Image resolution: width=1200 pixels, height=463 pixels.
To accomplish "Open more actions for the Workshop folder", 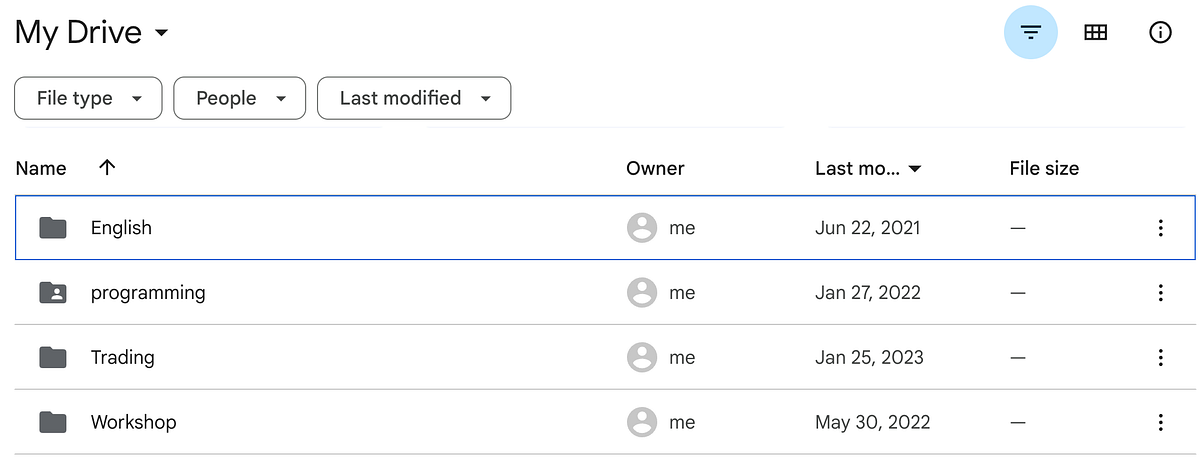I will click(1160, 422).
